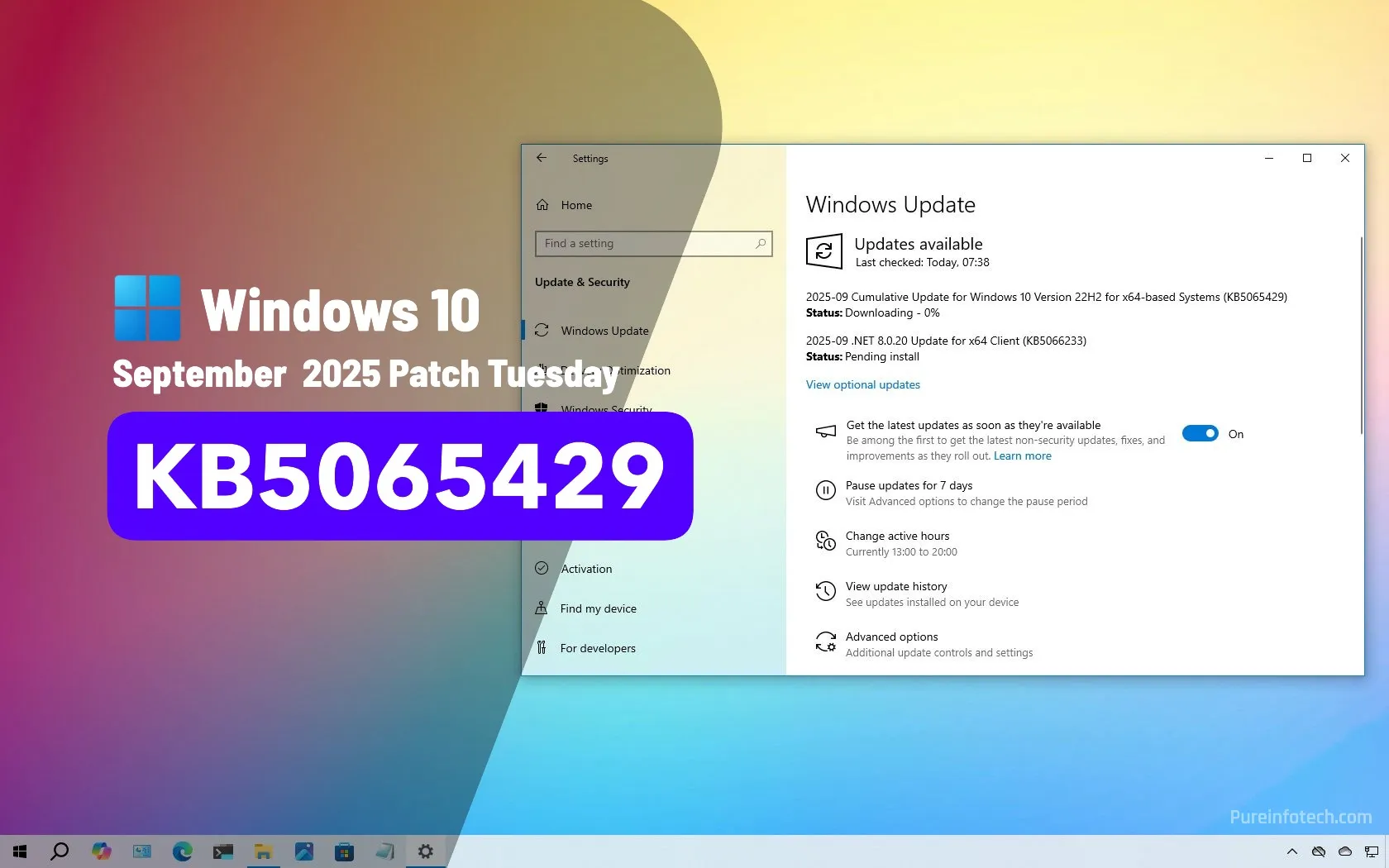This screenshot has height=868, width=1389.
Task: Open Find my device section
Action: pyautogui.click(x=598, y=608)
